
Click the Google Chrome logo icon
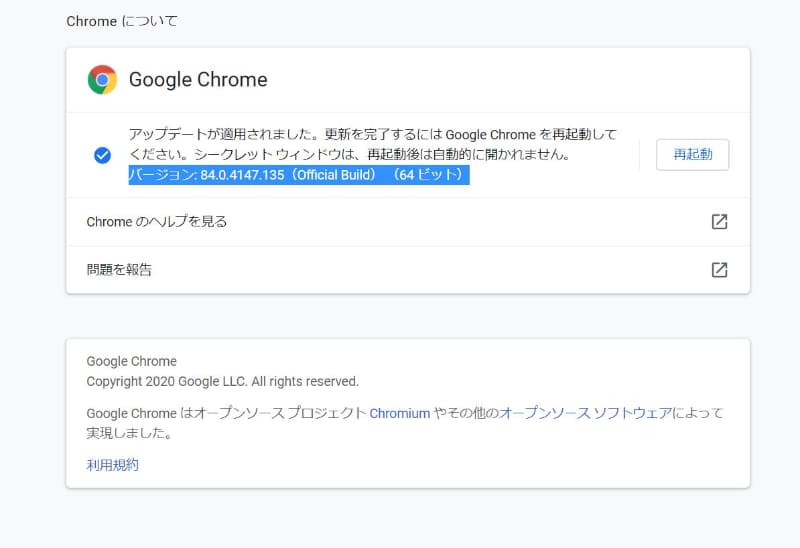pyautogui.click(x=103, y=80)
